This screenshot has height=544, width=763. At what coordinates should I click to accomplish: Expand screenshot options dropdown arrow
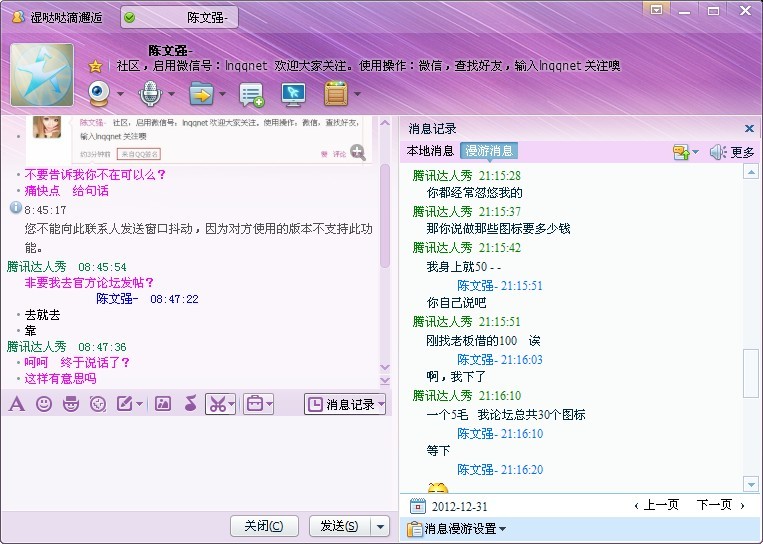tap(232, 404)
